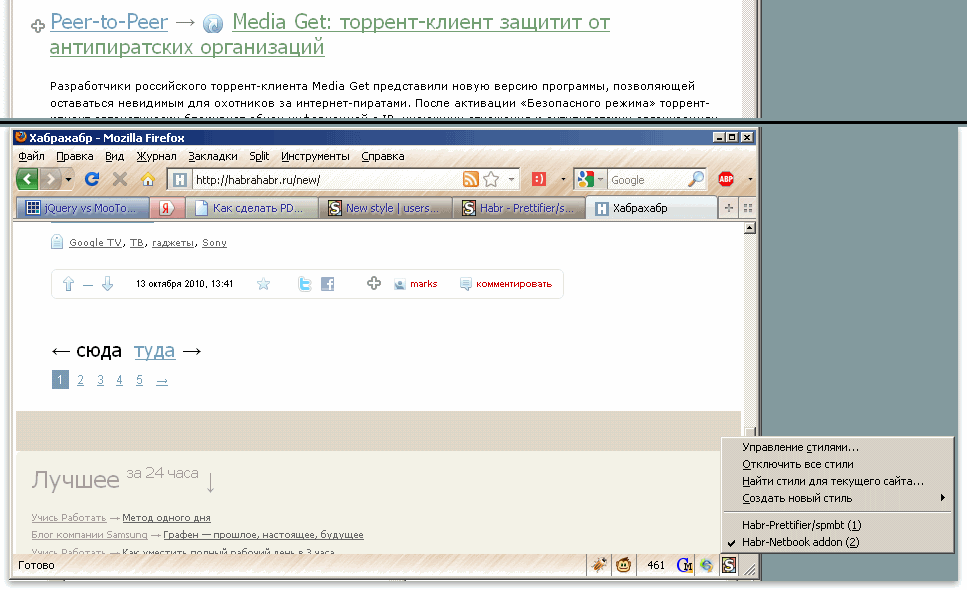The height and width of the screenshot is (590, 967).
Task: Expand Создать новый стиль submenu
Action: tap(800, 496)
